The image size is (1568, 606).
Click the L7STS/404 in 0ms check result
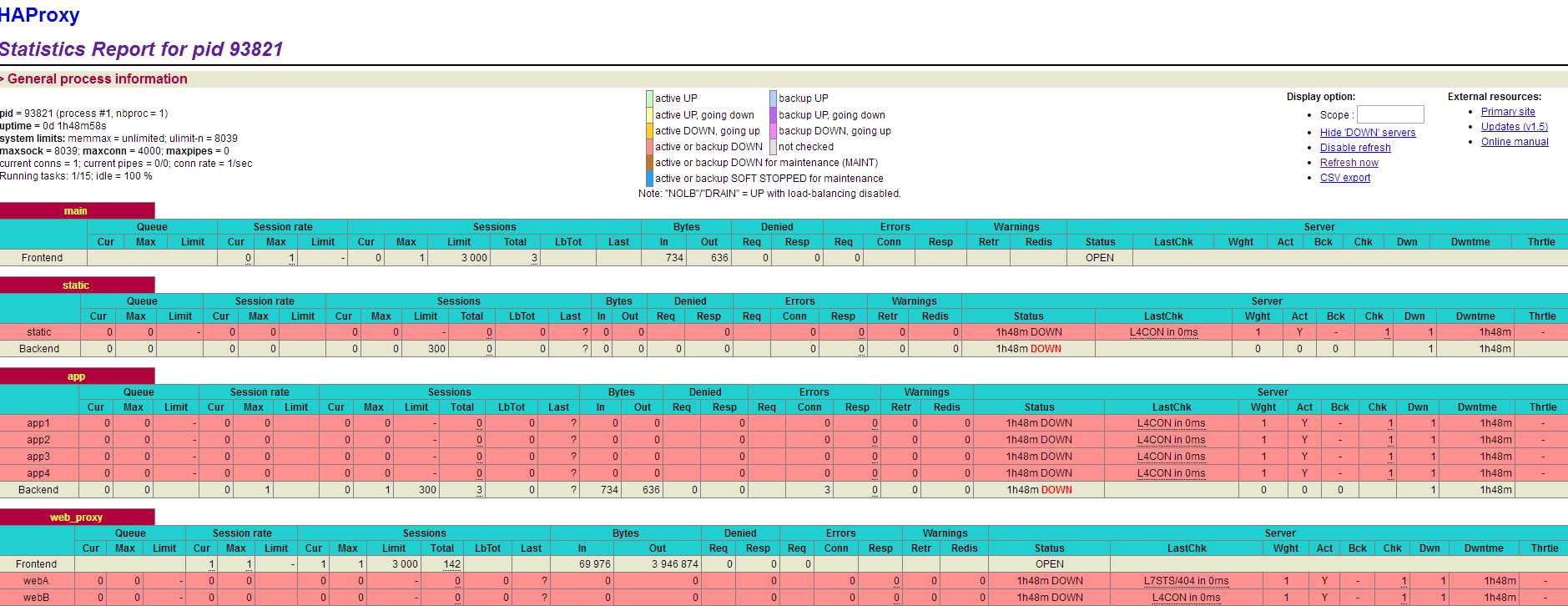point(1186,581)
